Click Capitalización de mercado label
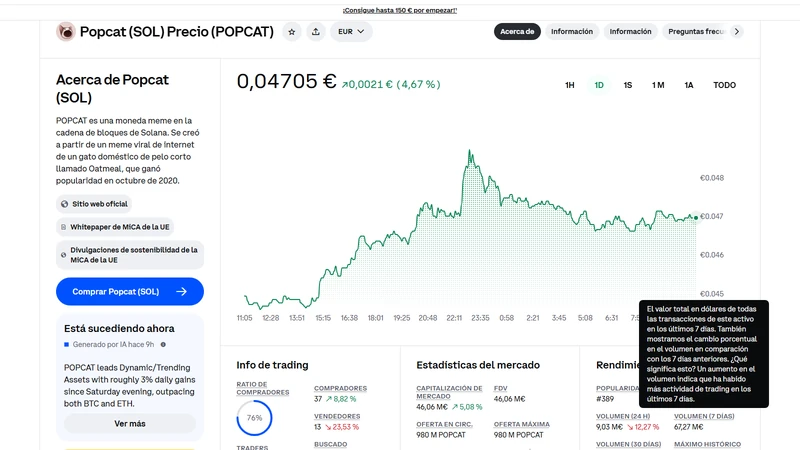800x450 pixels. tap(449, 392)
